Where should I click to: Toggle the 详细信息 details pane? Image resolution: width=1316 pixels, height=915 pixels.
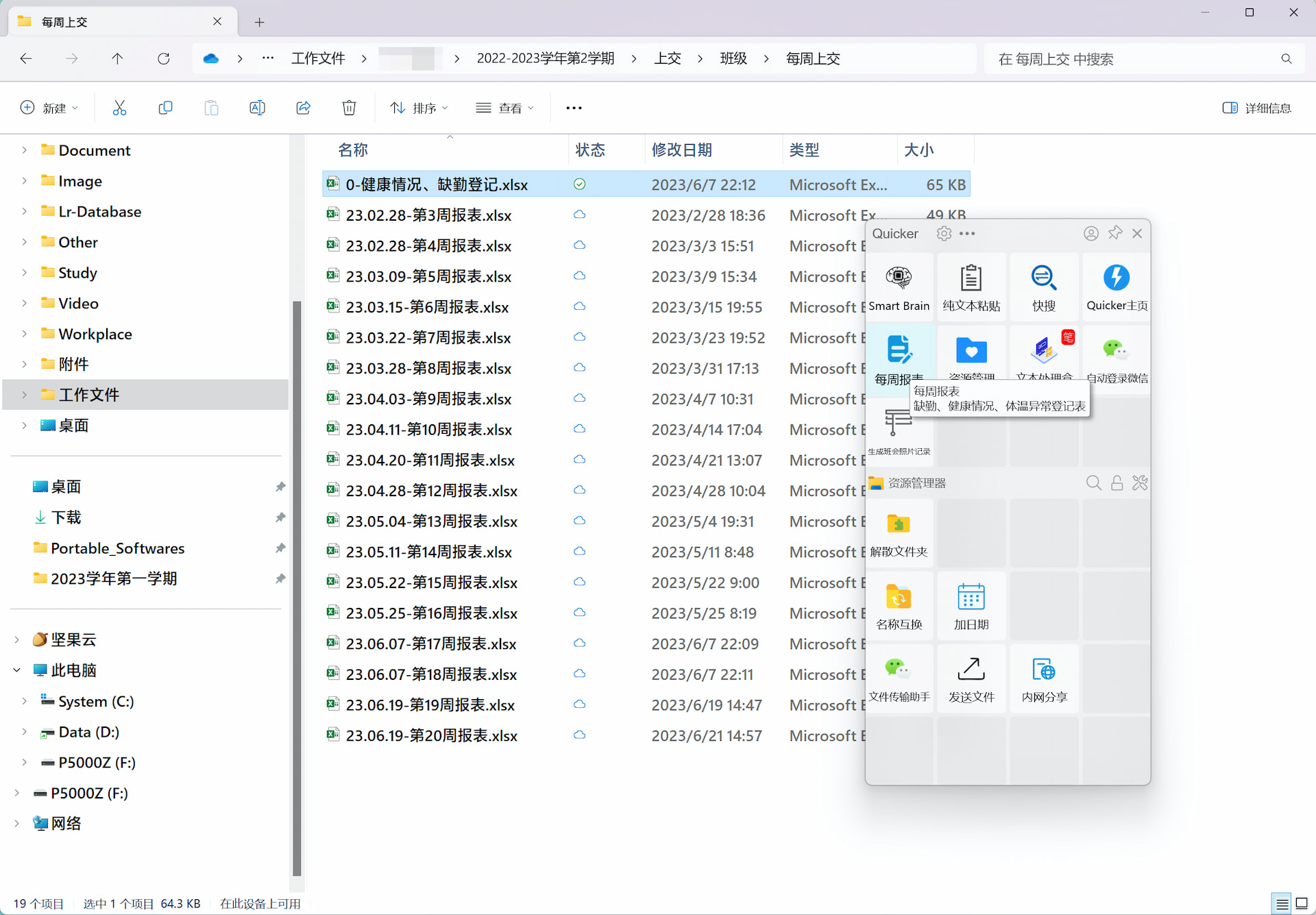point(1256,108)
